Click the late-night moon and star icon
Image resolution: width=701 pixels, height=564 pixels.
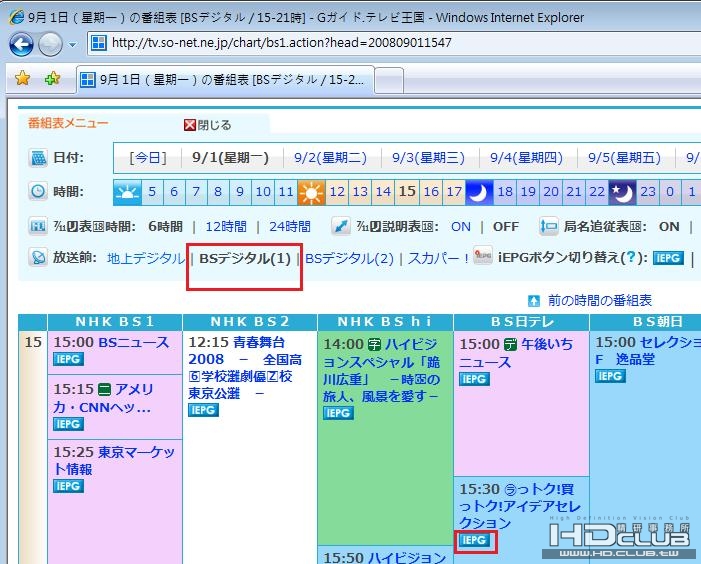click(622, 193)
